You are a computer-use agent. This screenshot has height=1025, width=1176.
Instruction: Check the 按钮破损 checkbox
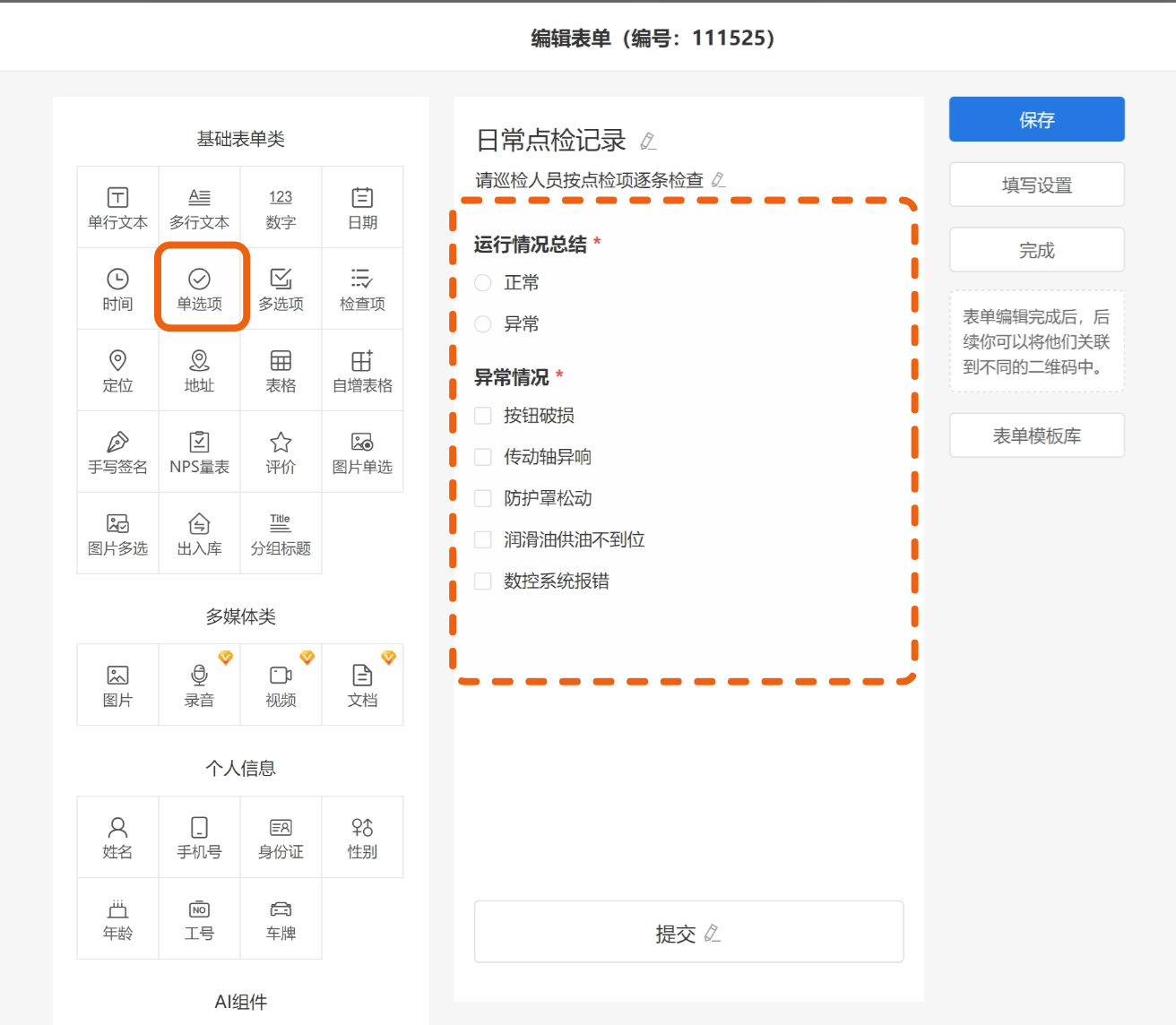[x=483, y=416]
